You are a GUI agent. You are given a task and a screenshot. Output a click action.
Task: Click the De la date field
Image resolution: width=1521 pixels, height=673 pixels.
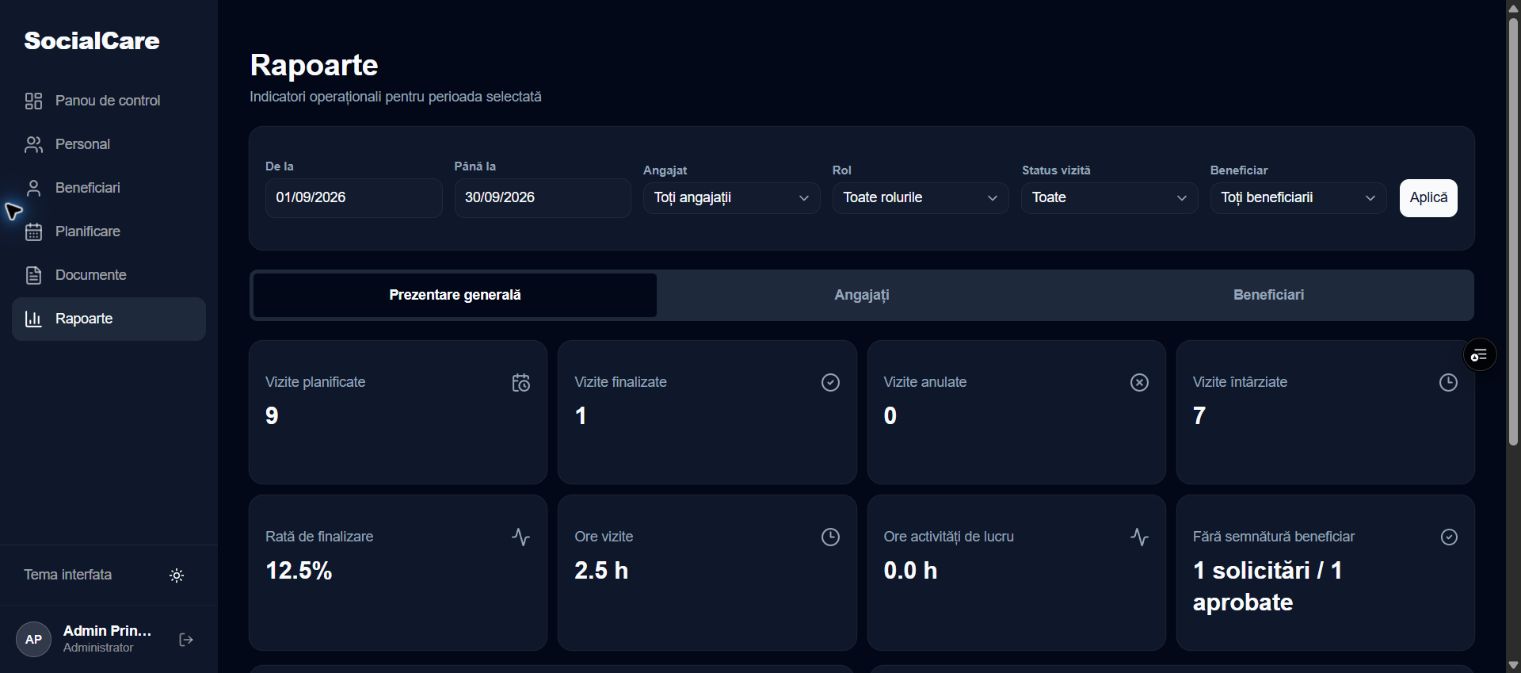pyautogui.click(x=353, y=198)
